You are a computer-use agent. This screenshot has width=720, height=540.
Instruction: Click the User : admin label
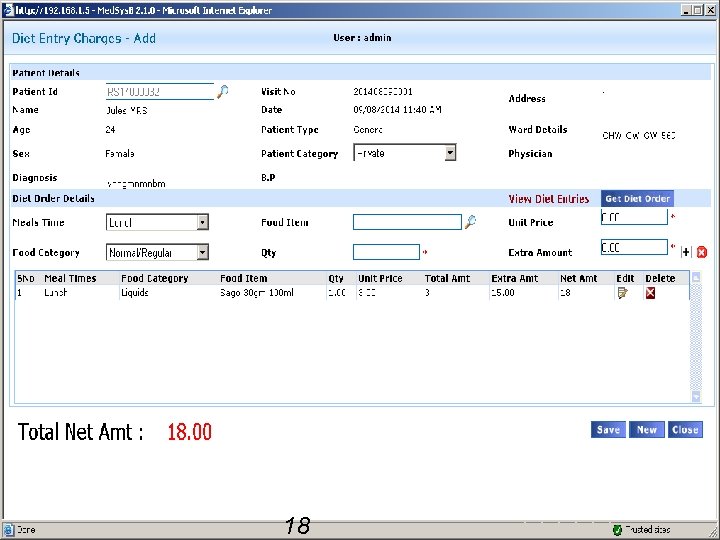coord(362,38)
